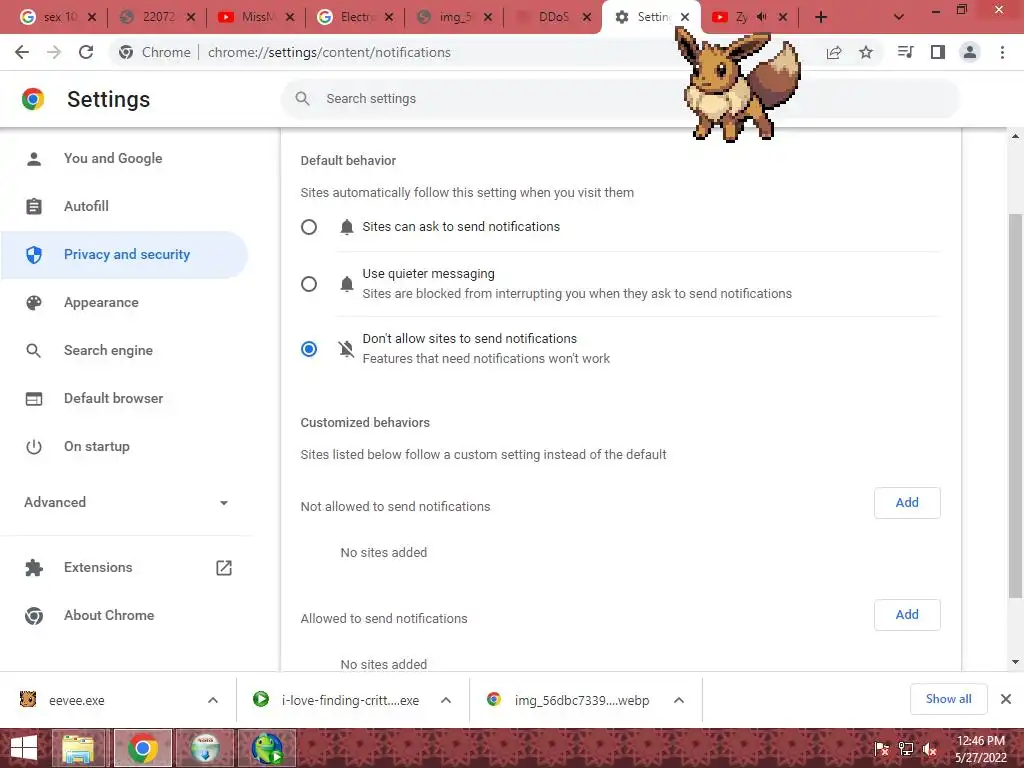Select Privacy and security section

(x=124, y=255)
